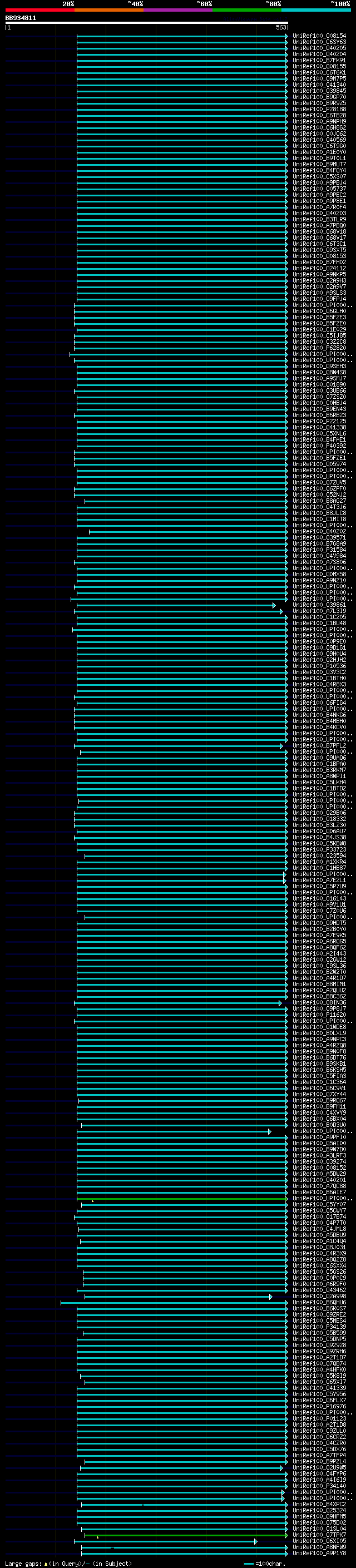Select label UniRef100_P10536
Screen dimensions: 356x1568
click(319, 666)
